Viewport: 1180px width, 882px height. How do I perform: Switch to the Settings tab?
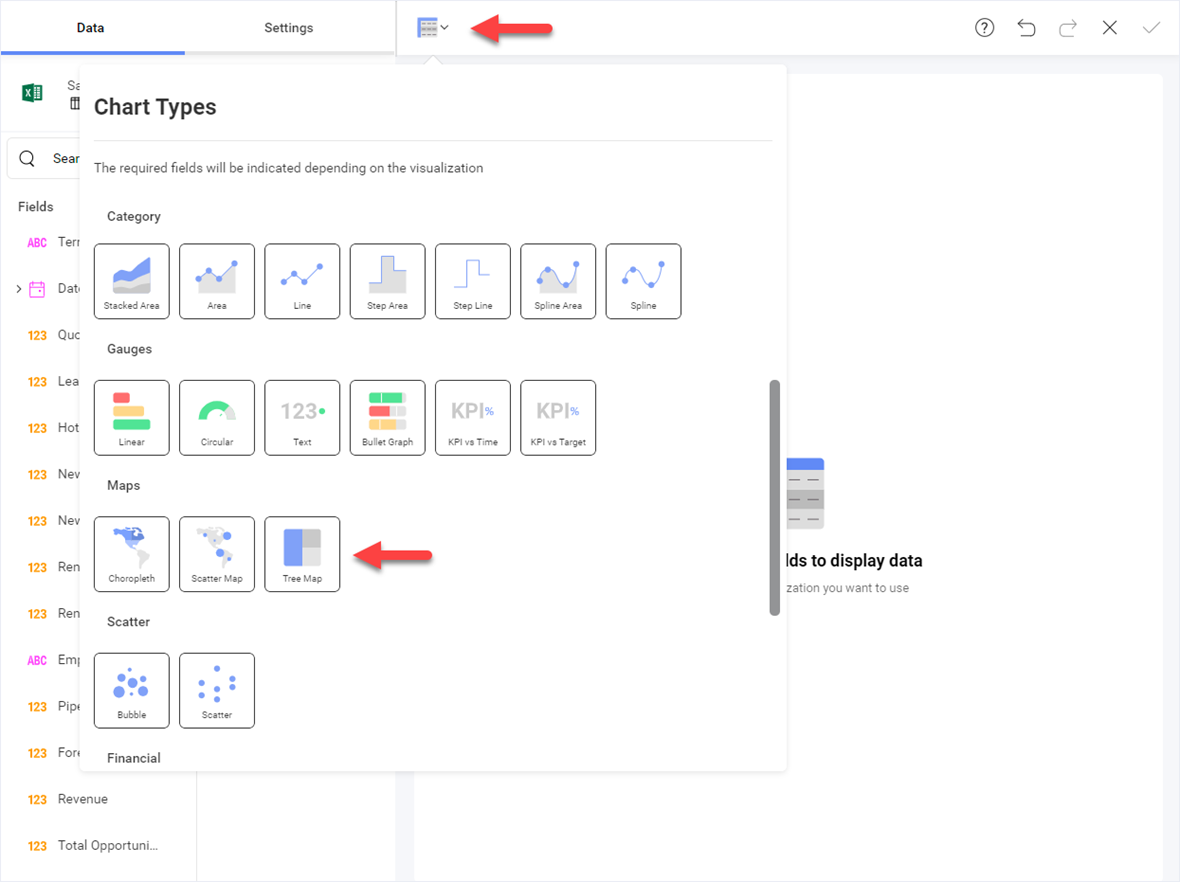tap(288, 28)
